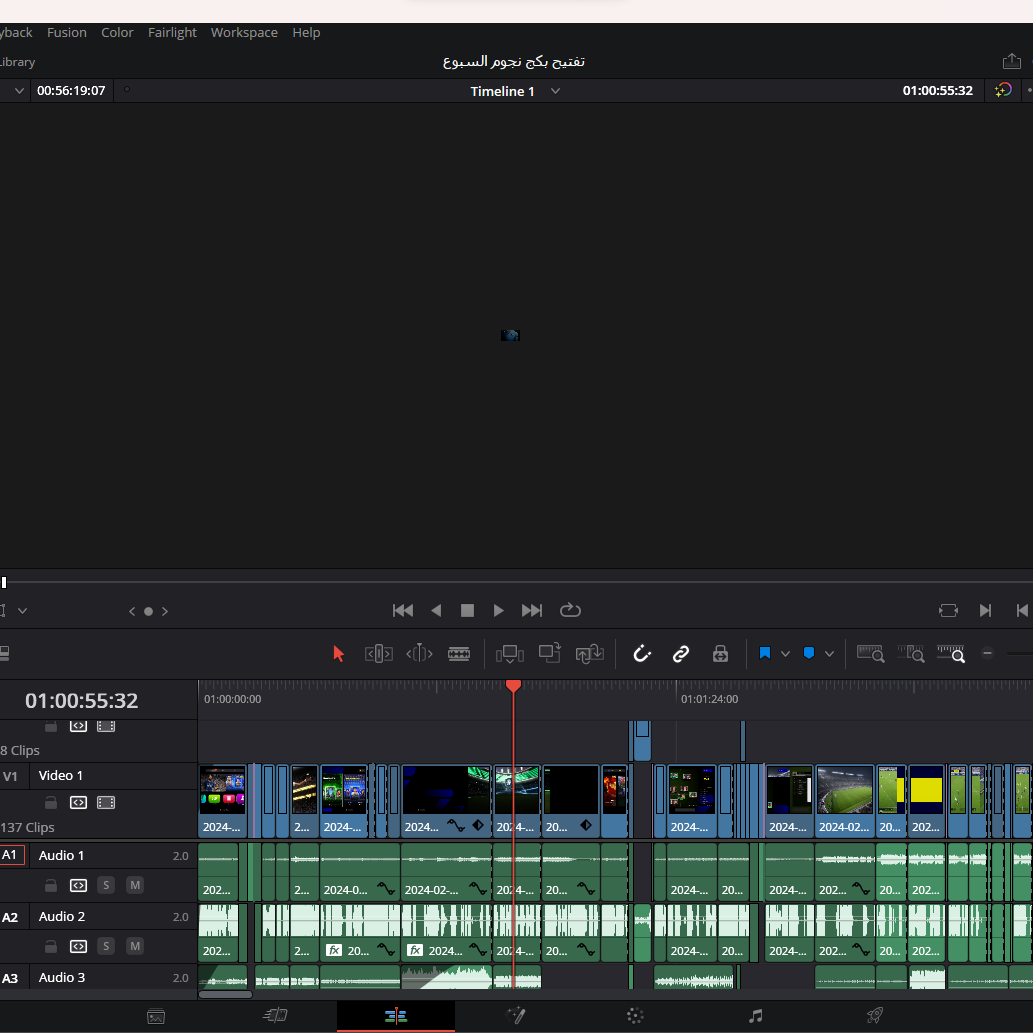This screenshot has width=1033, height=1033.
Task: Enable the Blade Edit Mode tool
Action: click(459, 654)
